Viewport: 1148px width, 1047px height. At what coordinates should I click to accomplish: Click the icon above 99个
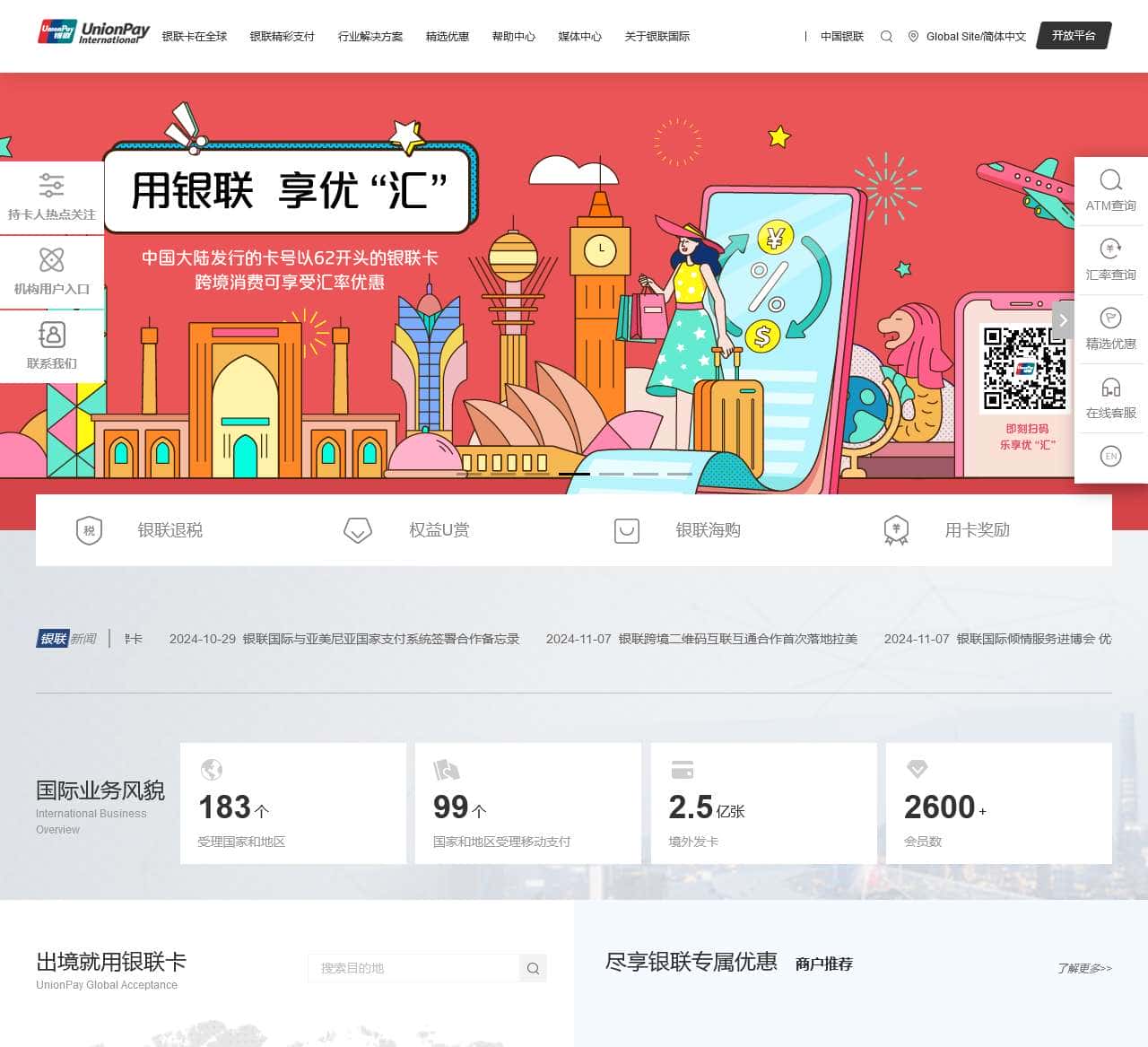pyautogui.click(x=446, y=770)
